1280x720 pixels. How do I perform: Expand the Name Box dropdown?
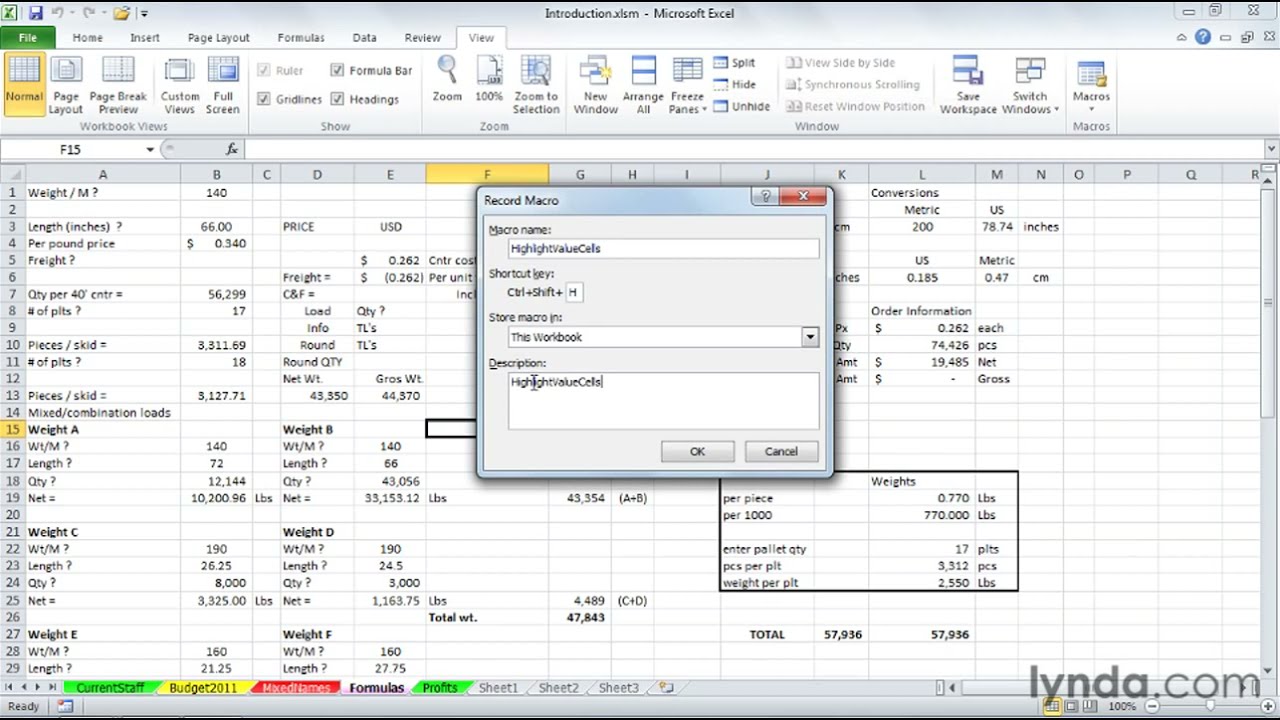pos(150,148)
